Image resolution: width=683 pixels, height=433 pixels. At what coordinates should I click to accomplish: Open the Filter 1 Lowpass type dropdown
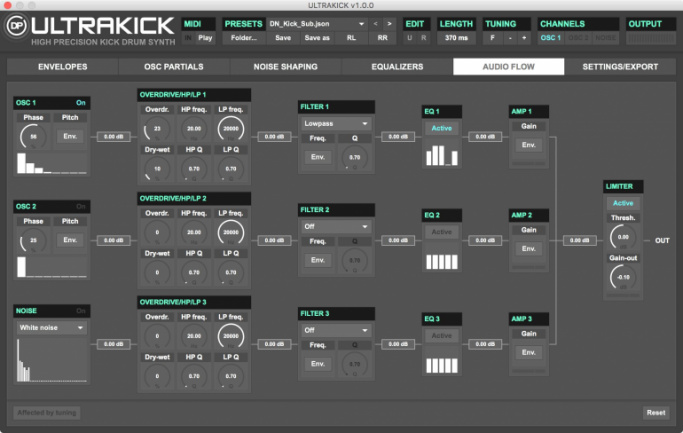[335, 123]
